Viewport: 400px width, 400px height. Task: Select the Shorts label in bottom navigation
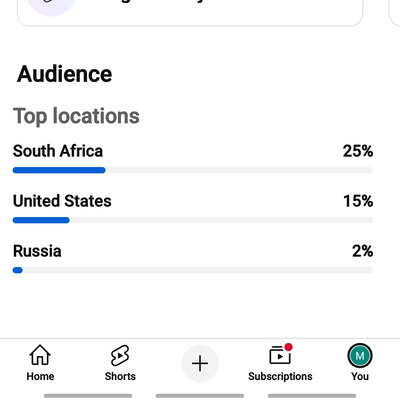tap(120, 376)
